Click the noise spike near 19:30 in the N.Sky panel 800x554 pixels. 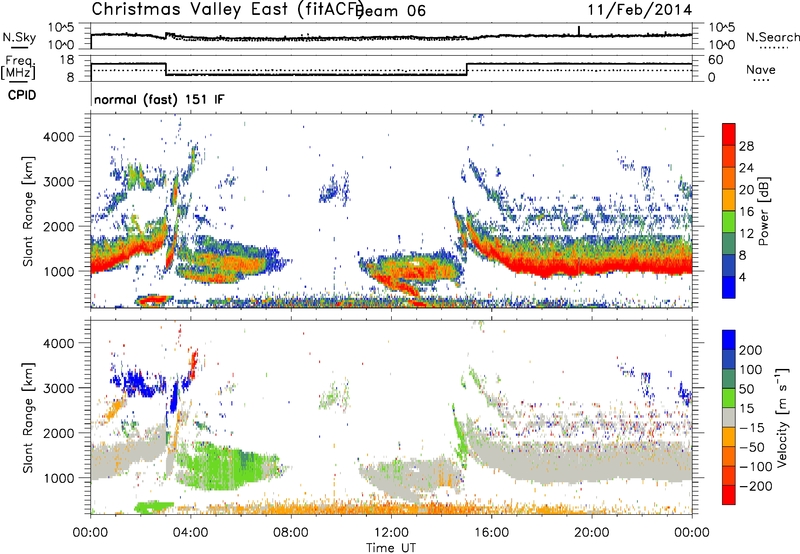click(x=579, y=31)
